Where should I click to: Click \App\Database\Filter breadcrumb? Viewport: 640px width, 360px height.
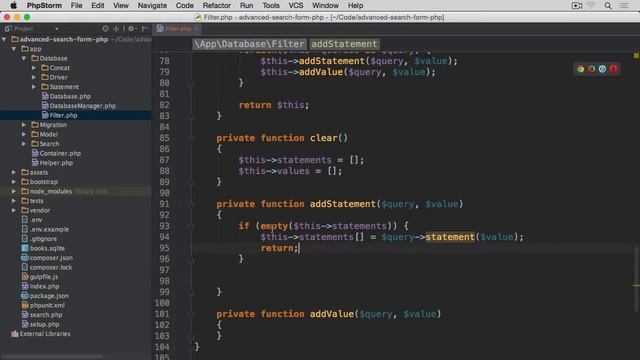pyautogui.click(x=249, y=44)
